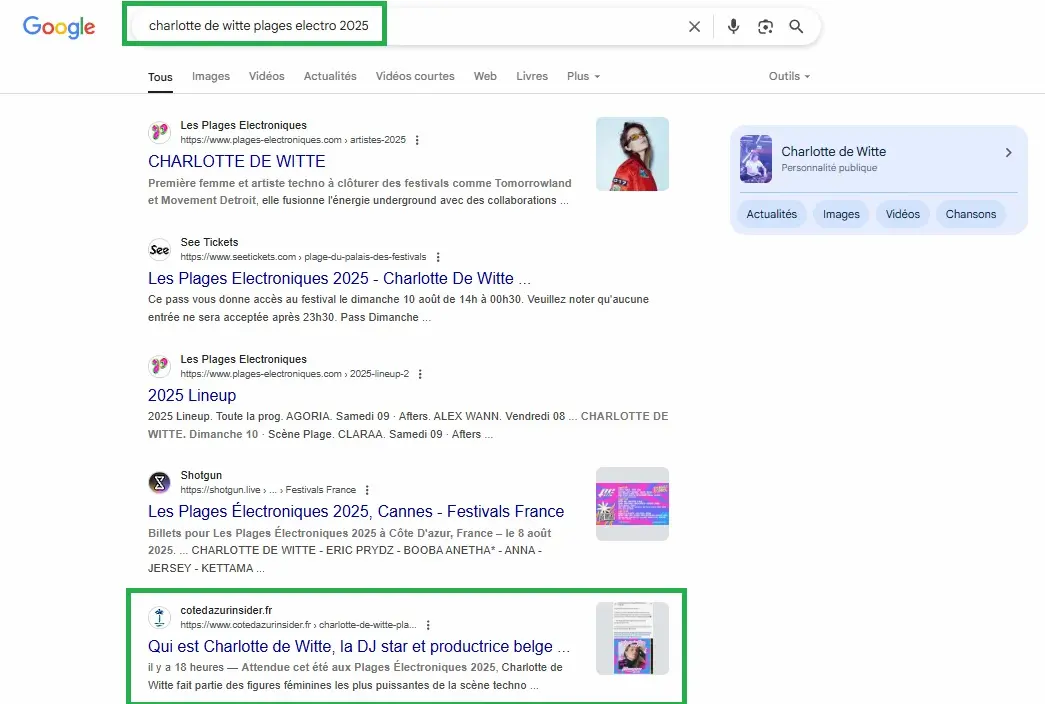Viewport: 1045px width, 704px height.
Task: Open the cotedazurinsider article thumbnail
Action: (x=632, y=639)
